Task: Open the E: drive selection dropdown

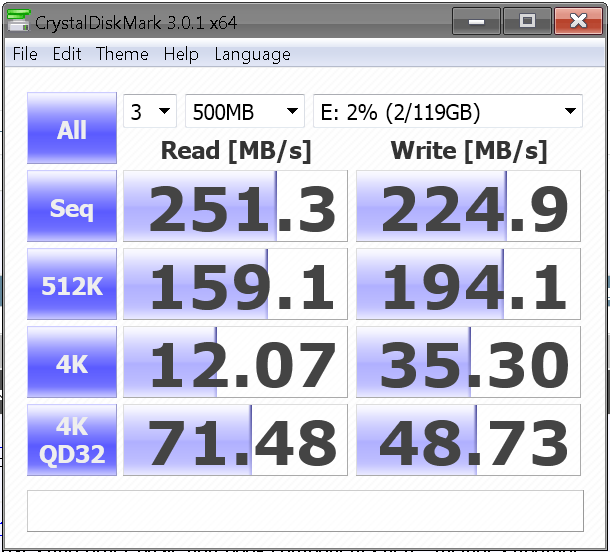Action: [448, 111]
